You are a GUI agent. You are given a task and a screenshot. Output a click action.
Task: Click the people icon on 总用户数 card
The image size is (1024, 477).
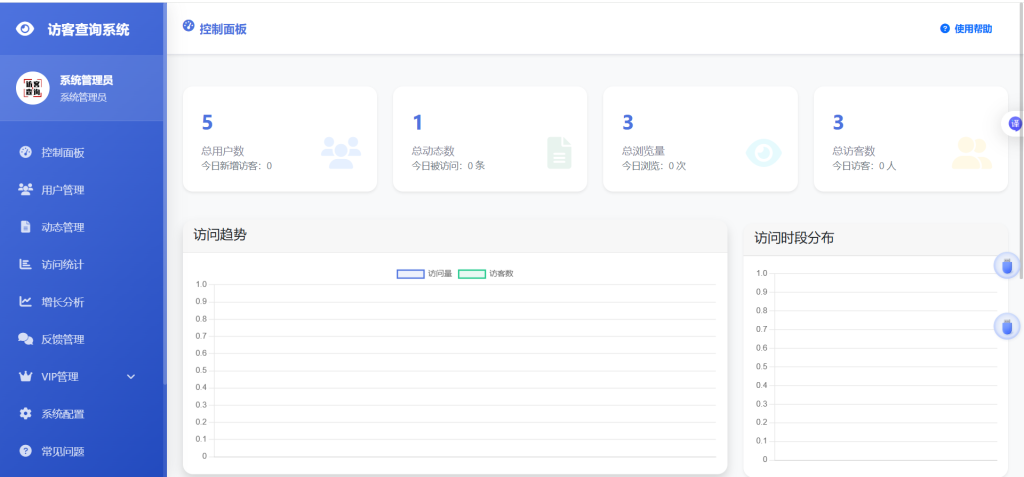click(341, 152)
